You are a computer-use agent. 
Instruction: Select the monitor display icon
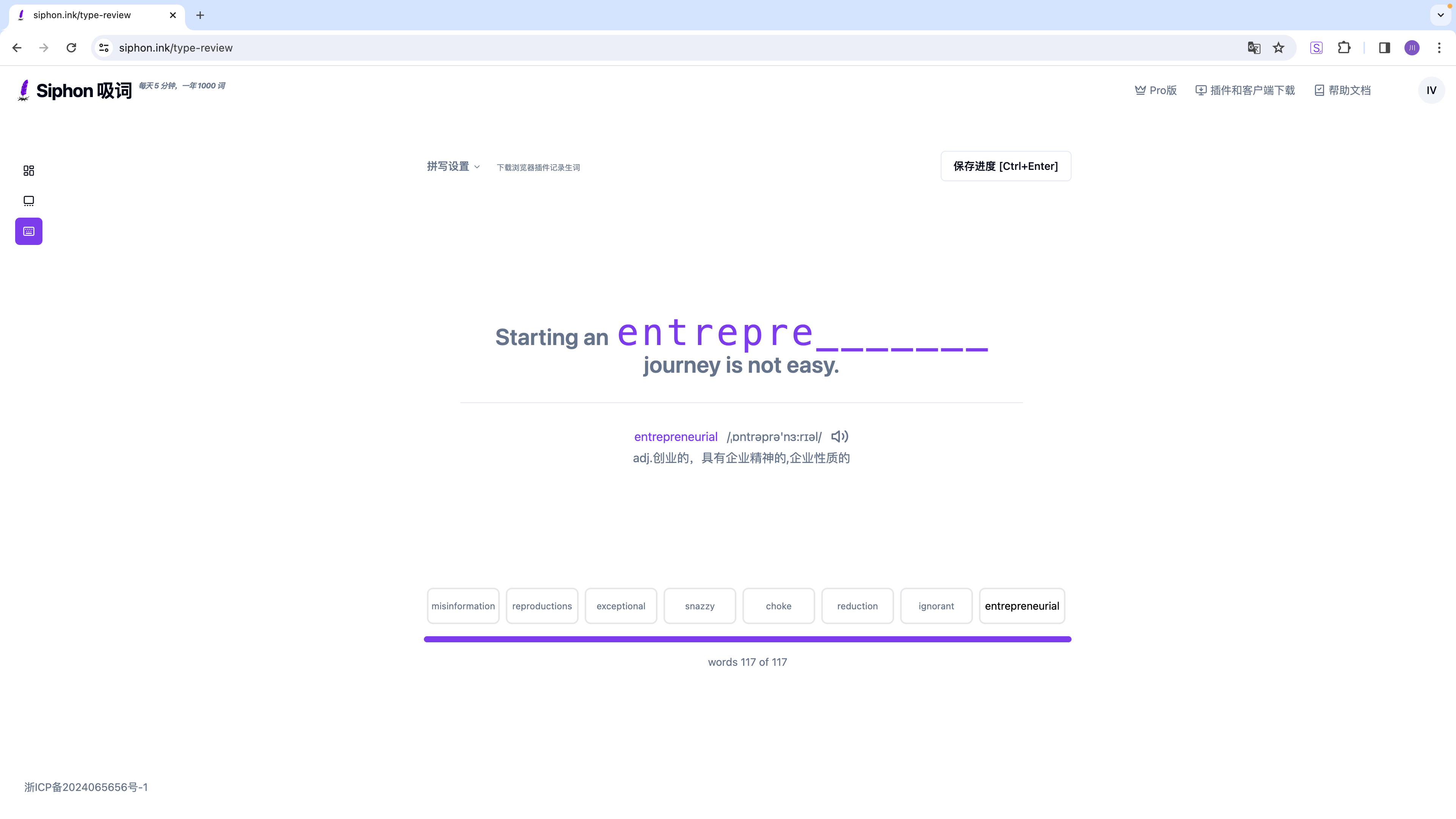(28, 200)
